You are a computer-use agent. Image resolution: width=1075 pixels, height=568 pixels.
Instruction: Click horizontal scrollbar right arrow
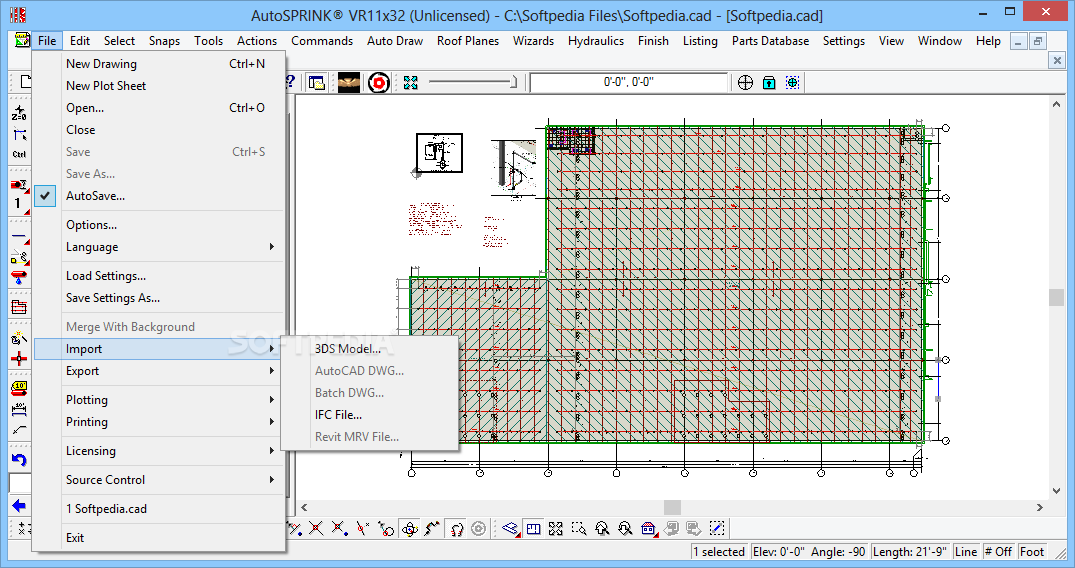1039,508
